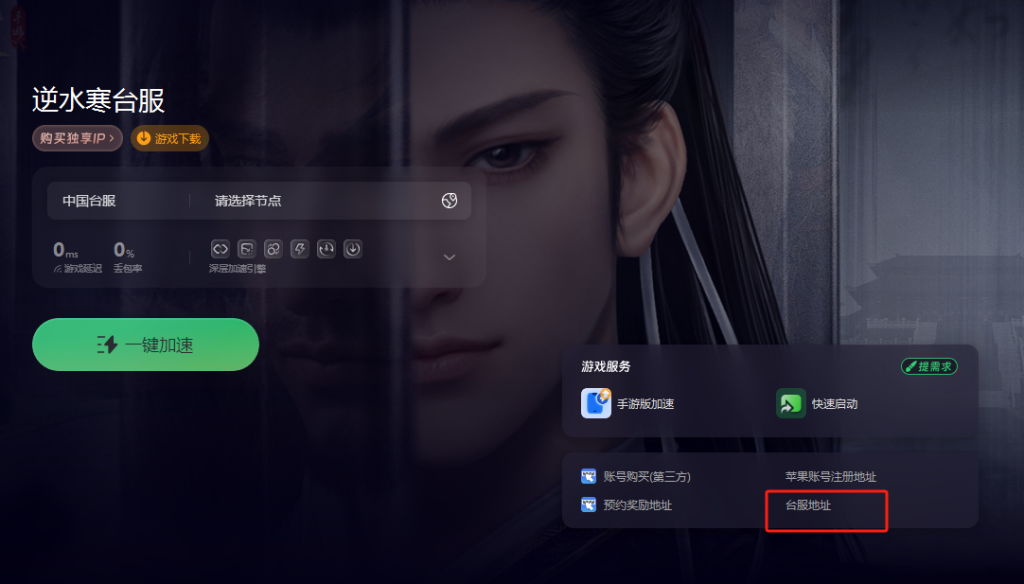This screenshot has width=1024, height=584.
Task: Click the linked-circles engine icon
Action: click(x=273, y=249)
